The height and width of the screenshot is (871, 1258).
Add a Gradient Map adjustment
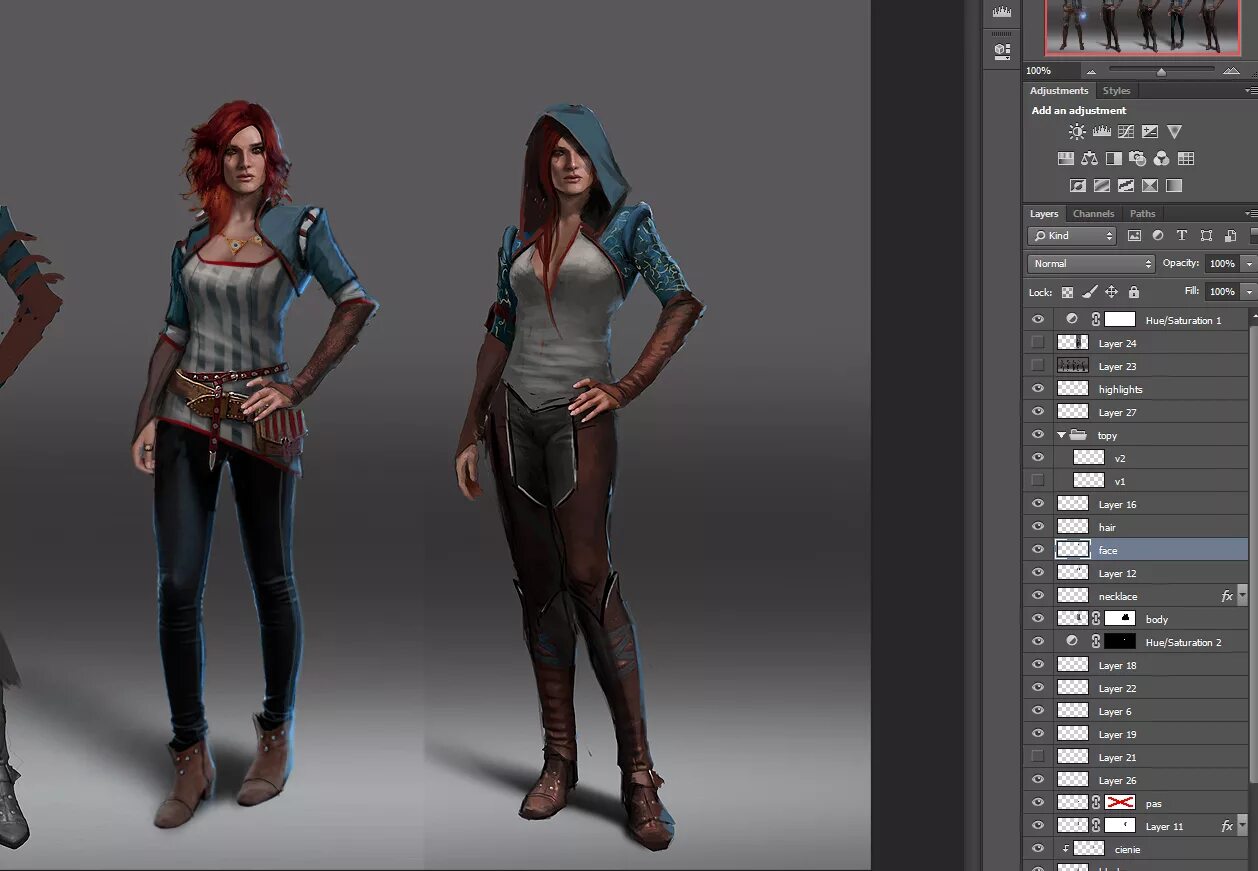1174,186
